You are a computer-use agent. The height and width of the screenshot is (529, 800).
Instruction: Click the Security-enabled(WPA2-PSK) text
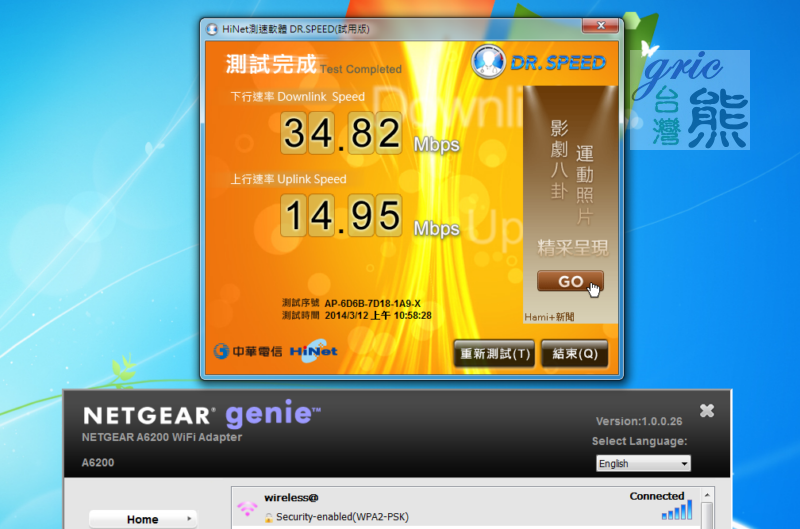342,517
